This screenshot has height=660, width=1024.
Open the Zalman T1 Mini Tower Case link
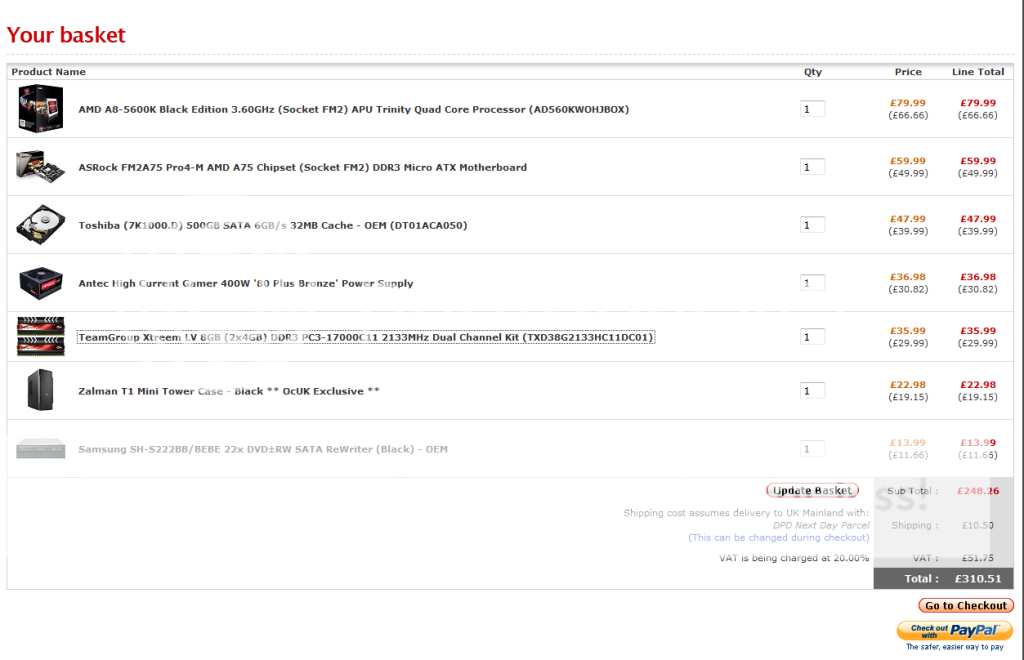tap(229, 392)
